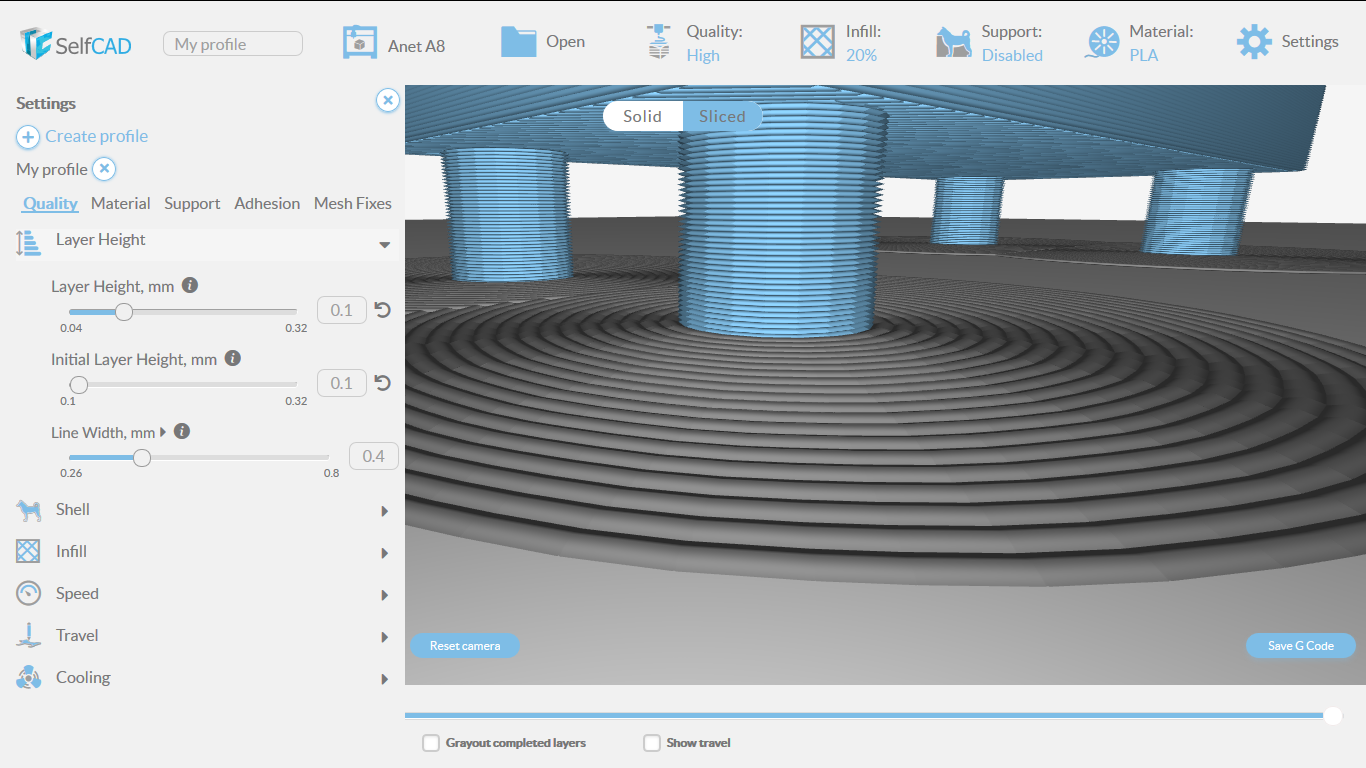Screen dimensions: 1366x768
Task: Click the layer preview slider handle
Action: click(x=1332, y=715)
